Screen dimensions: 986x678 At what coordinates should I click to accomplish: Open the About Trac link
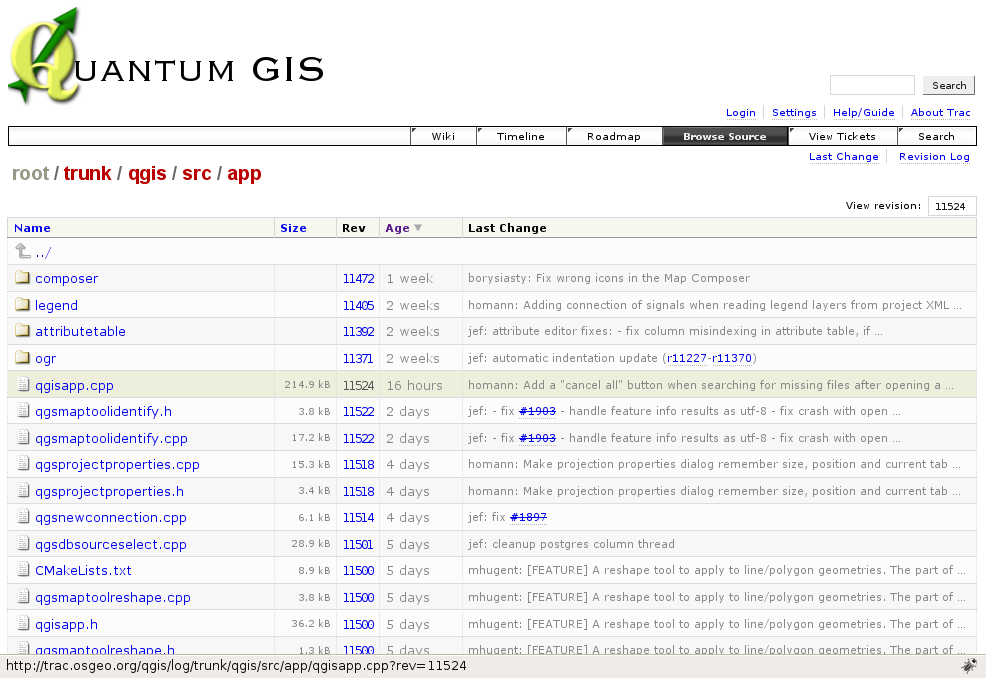[941, 113]
